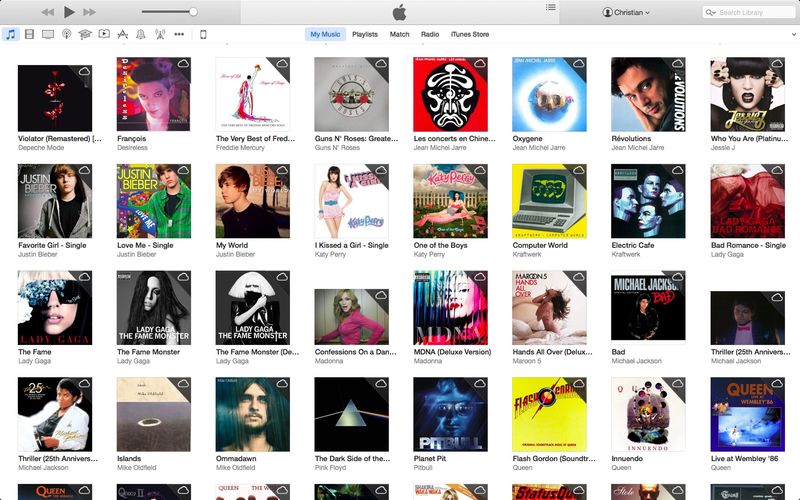Click the iCloud icon on Innuendo album

(x=678, y=384)
